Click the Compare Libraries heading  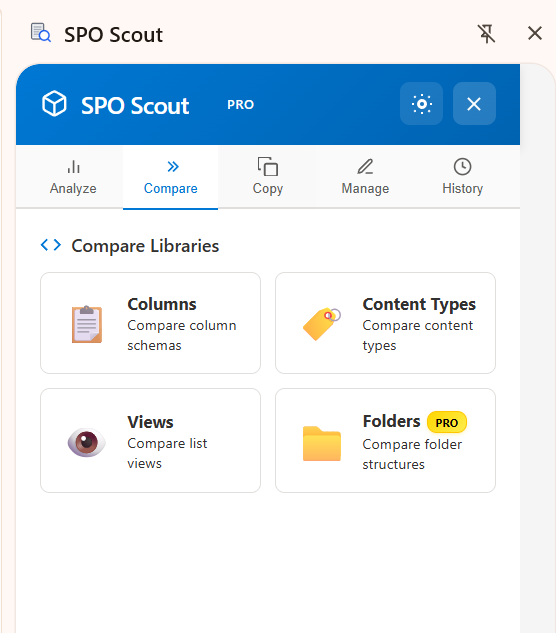145,246
